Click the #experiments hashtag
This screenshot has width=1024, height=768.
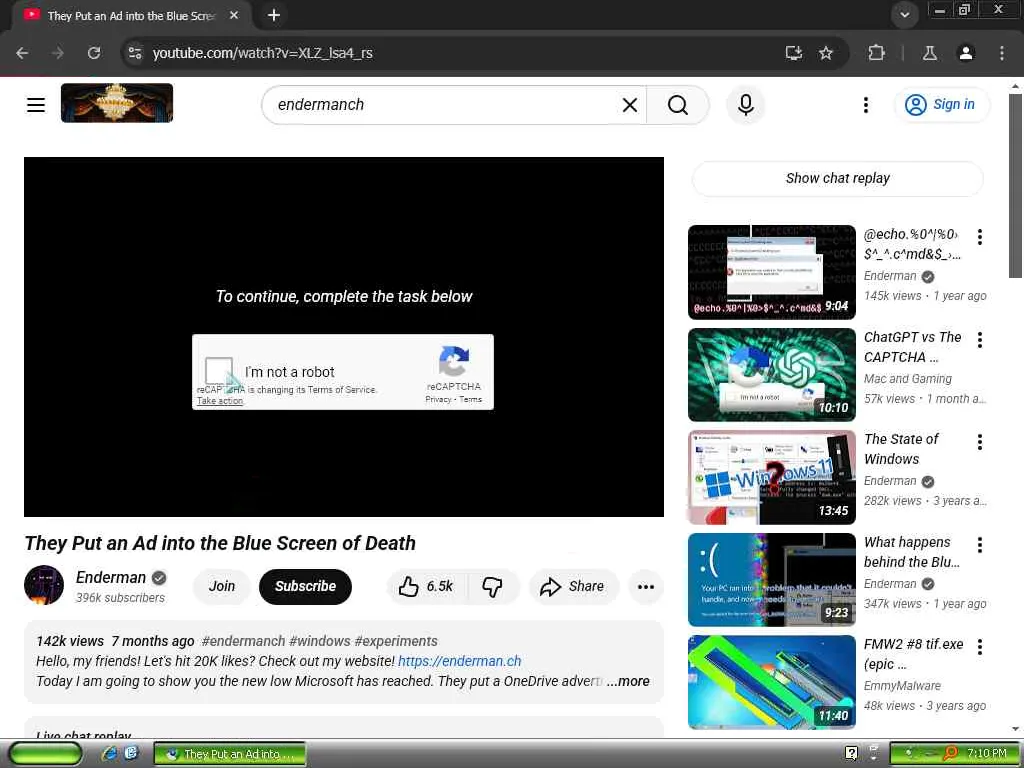pyautogui.click(x=396, y=641)
